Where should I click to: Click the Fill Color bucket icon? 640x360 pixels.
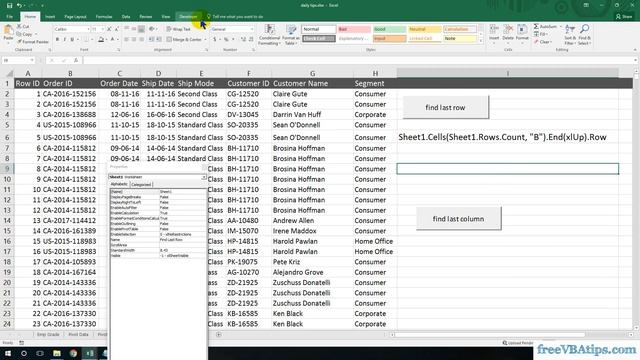coord(100,40)
